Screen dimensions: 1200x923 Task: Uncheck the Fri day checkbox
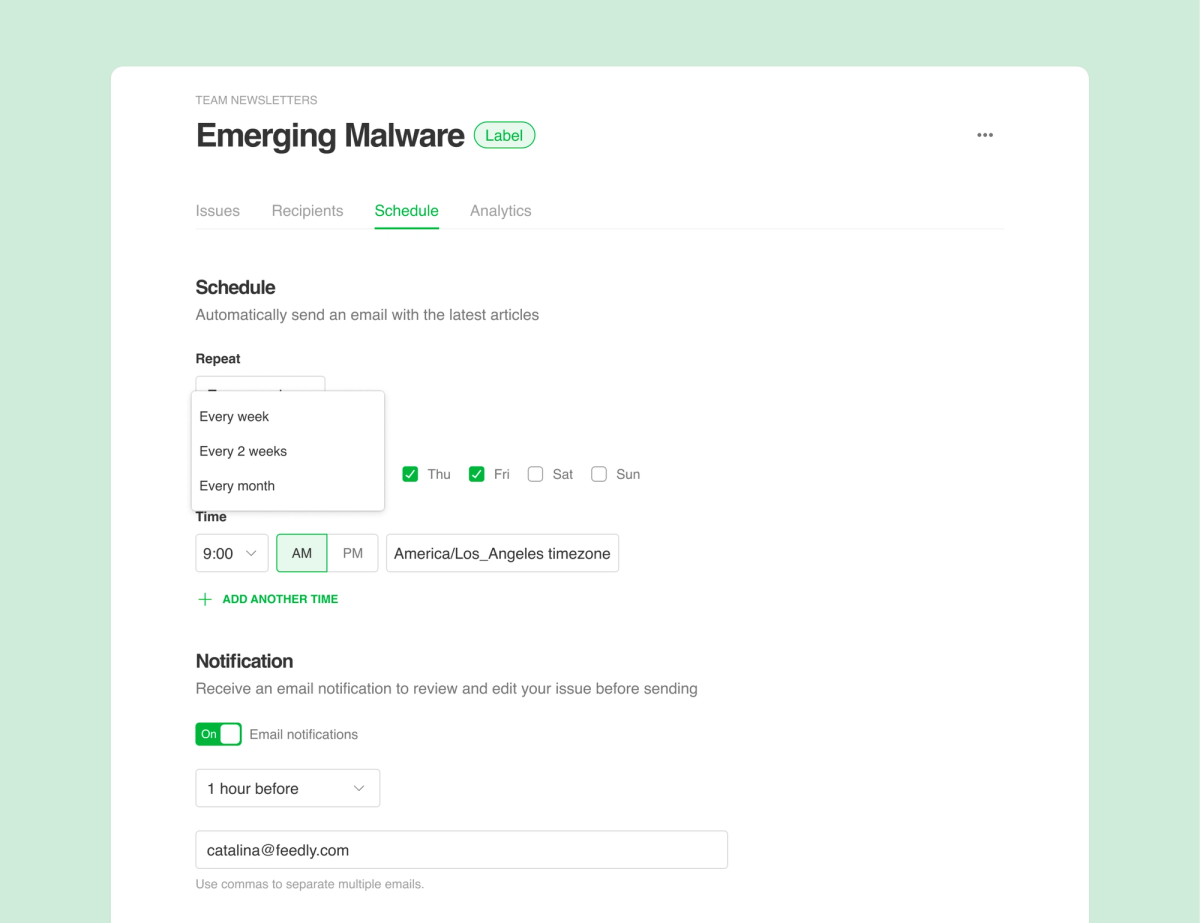pyautogui.click(x=477, y=474)
